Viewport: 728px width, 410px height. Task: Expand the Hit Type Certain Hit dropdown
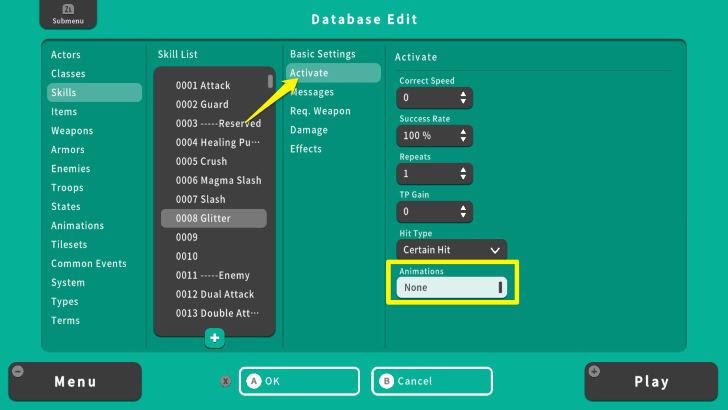pyautogui.click(x=451, y=250)
